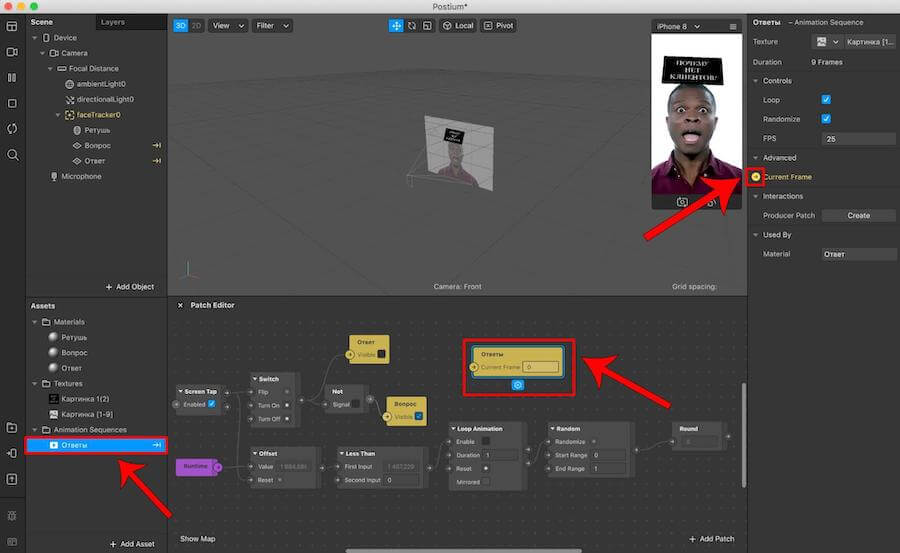Click the camera video icon in left sidebar
This screenshot has width=900, height=553.
point(12,51)
